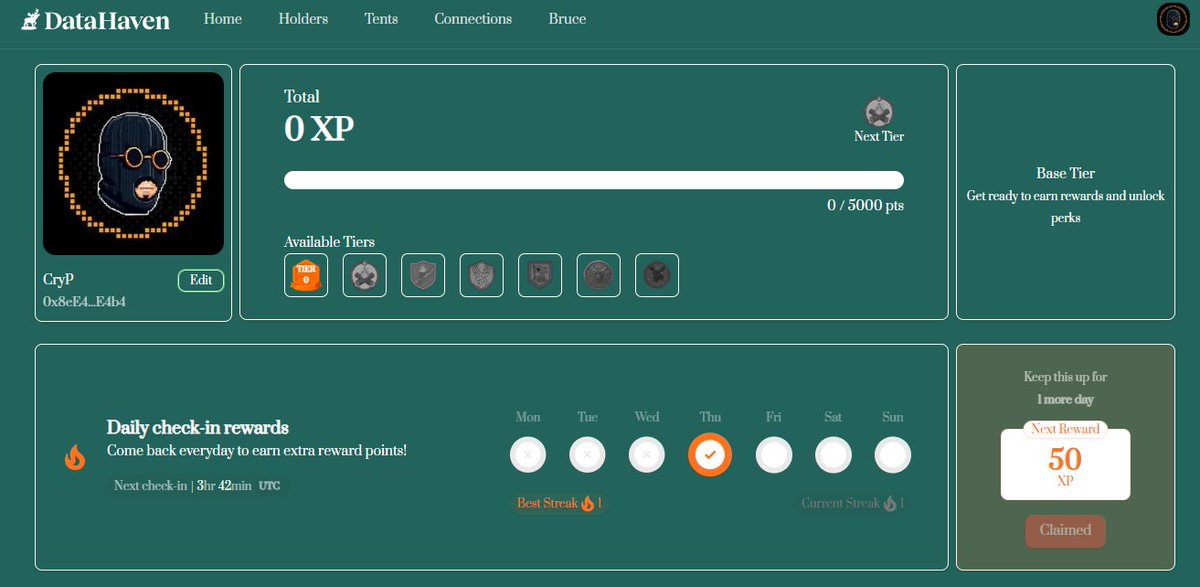Open the second tier shield badge
Screen dimensions: 1200x587
(x=364, y=274)
